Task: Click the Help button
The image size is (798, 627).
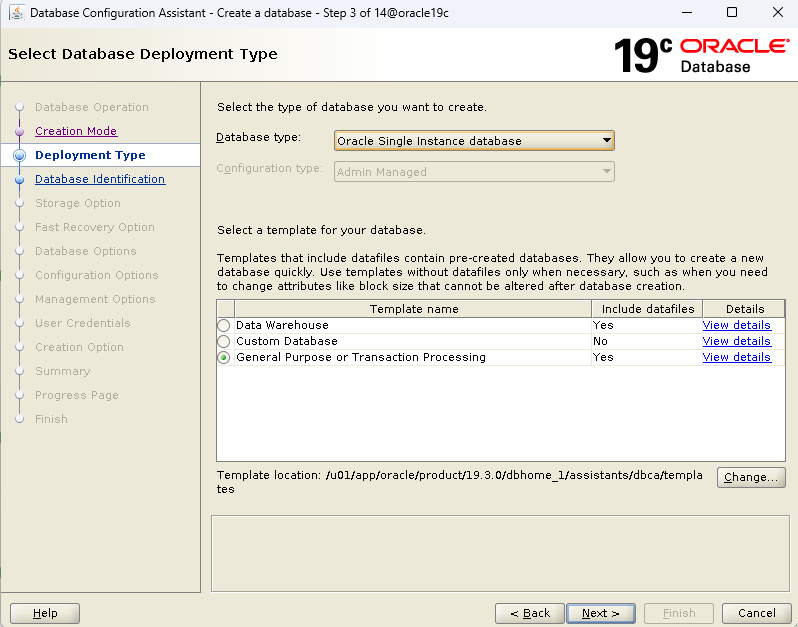Action: (x=45, y=613)
